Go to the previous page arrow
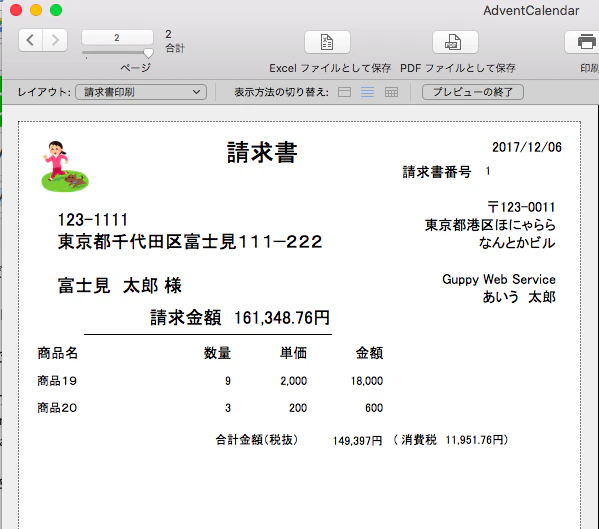Viewport: 599px width, 529px height. click(x=31, y=40)
